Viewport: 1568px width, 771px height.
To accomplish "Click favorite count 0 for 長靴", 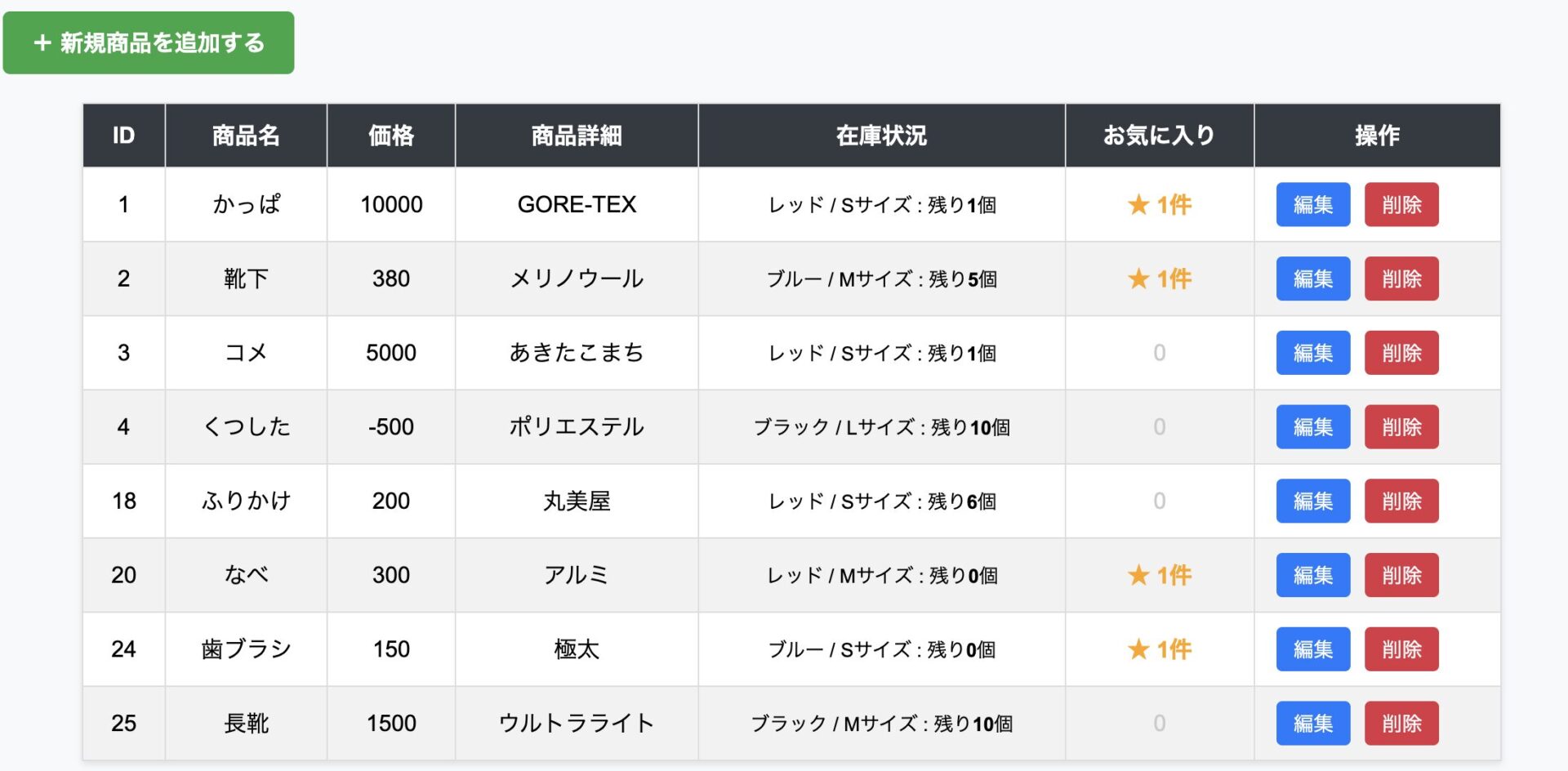I will point(1159,723).
